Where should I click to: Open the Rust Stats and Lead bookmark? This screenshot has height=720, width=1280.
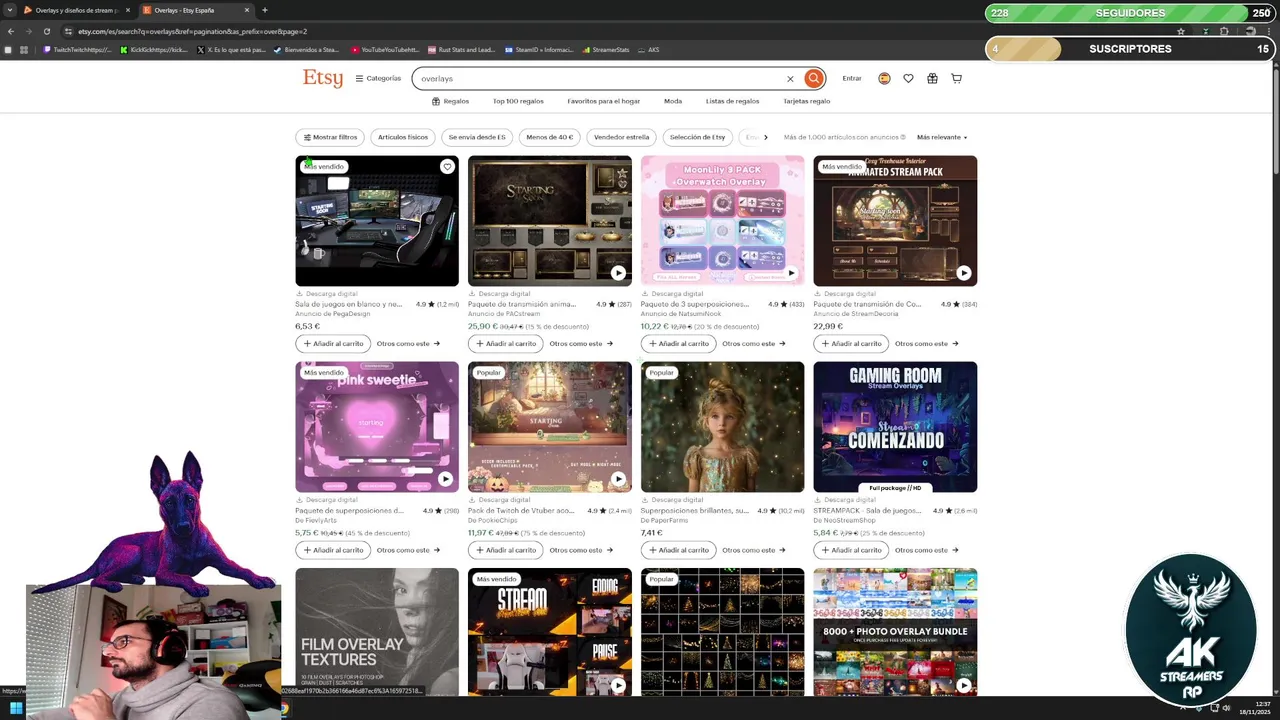pos(462,50)
